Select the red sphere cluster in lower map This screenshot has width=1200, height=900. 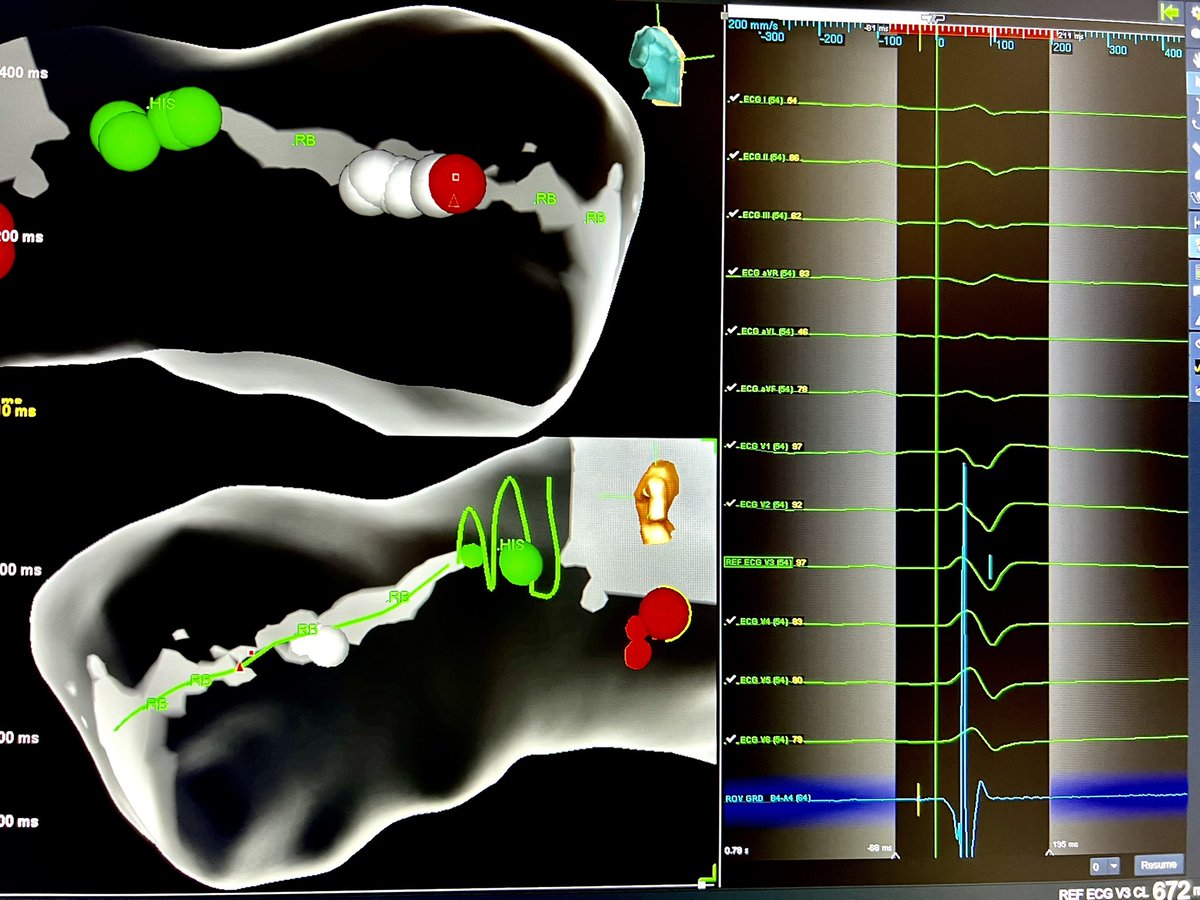pos(655,626)
